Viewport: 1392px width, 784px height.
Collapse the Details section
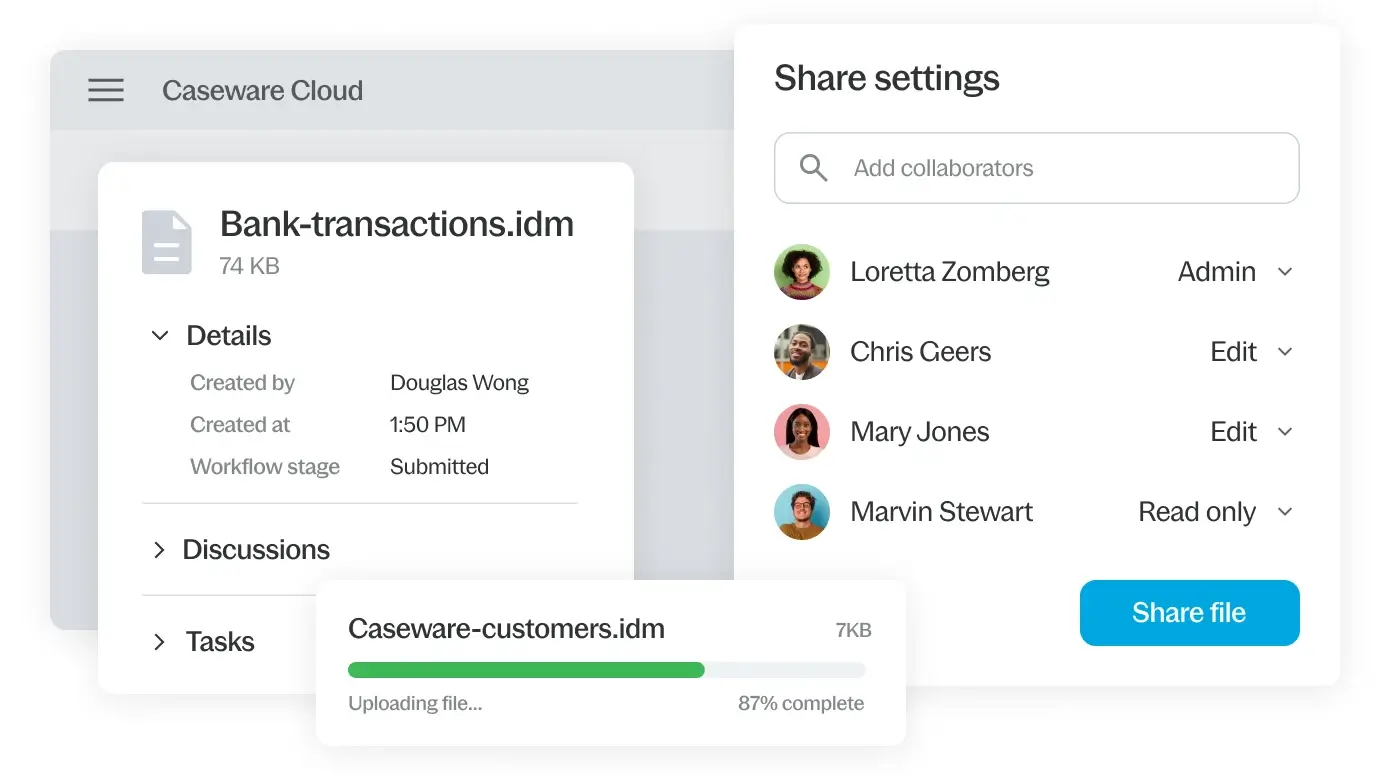pos(160,336)
